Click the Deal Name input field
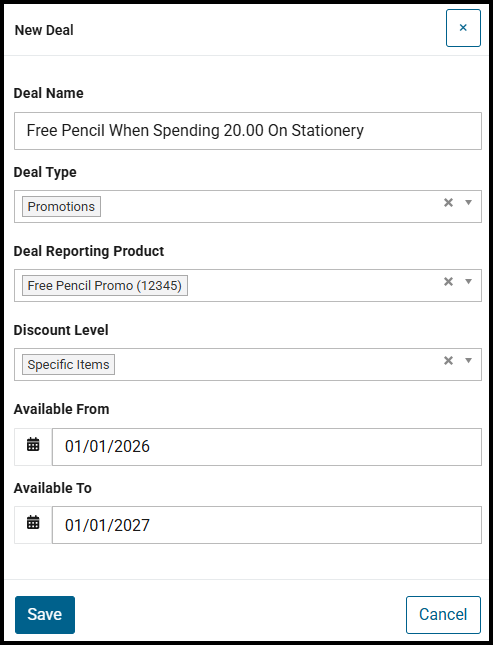This screenshot has width=493, height=645. (248, 131)
